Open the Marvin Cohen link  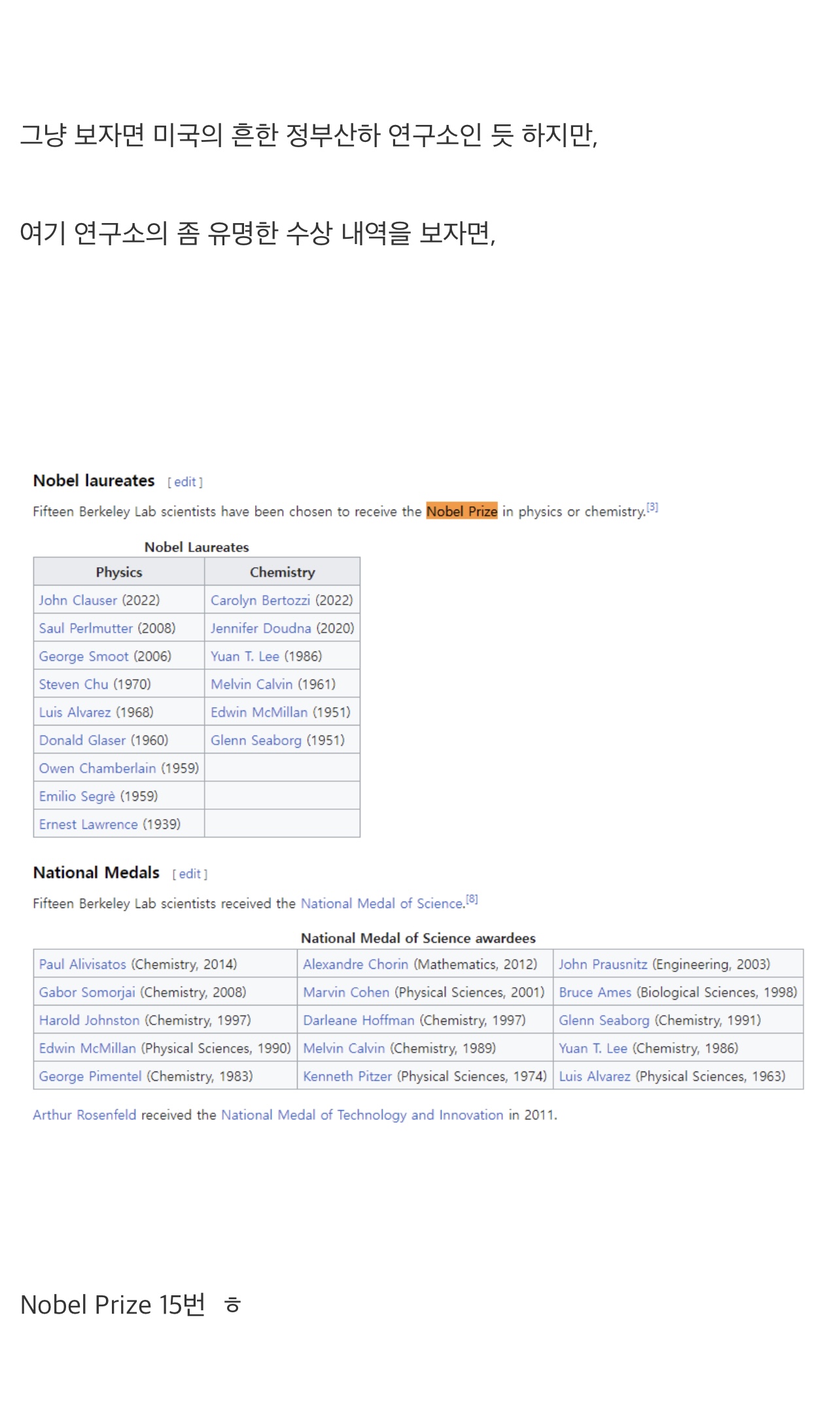pyautogui.click(x=346, y=992)
